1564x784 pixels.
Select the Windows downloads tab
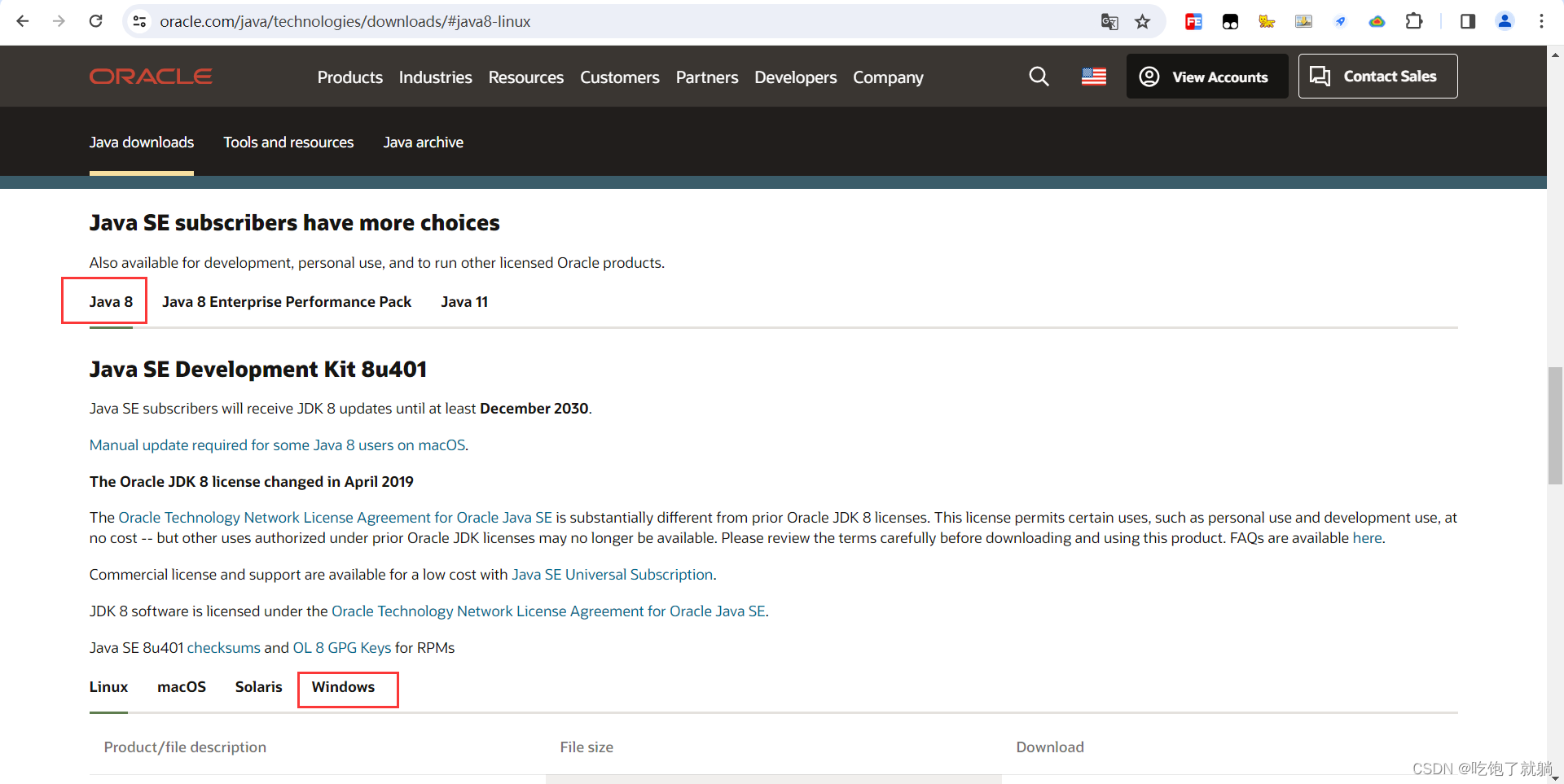[343, 687]
